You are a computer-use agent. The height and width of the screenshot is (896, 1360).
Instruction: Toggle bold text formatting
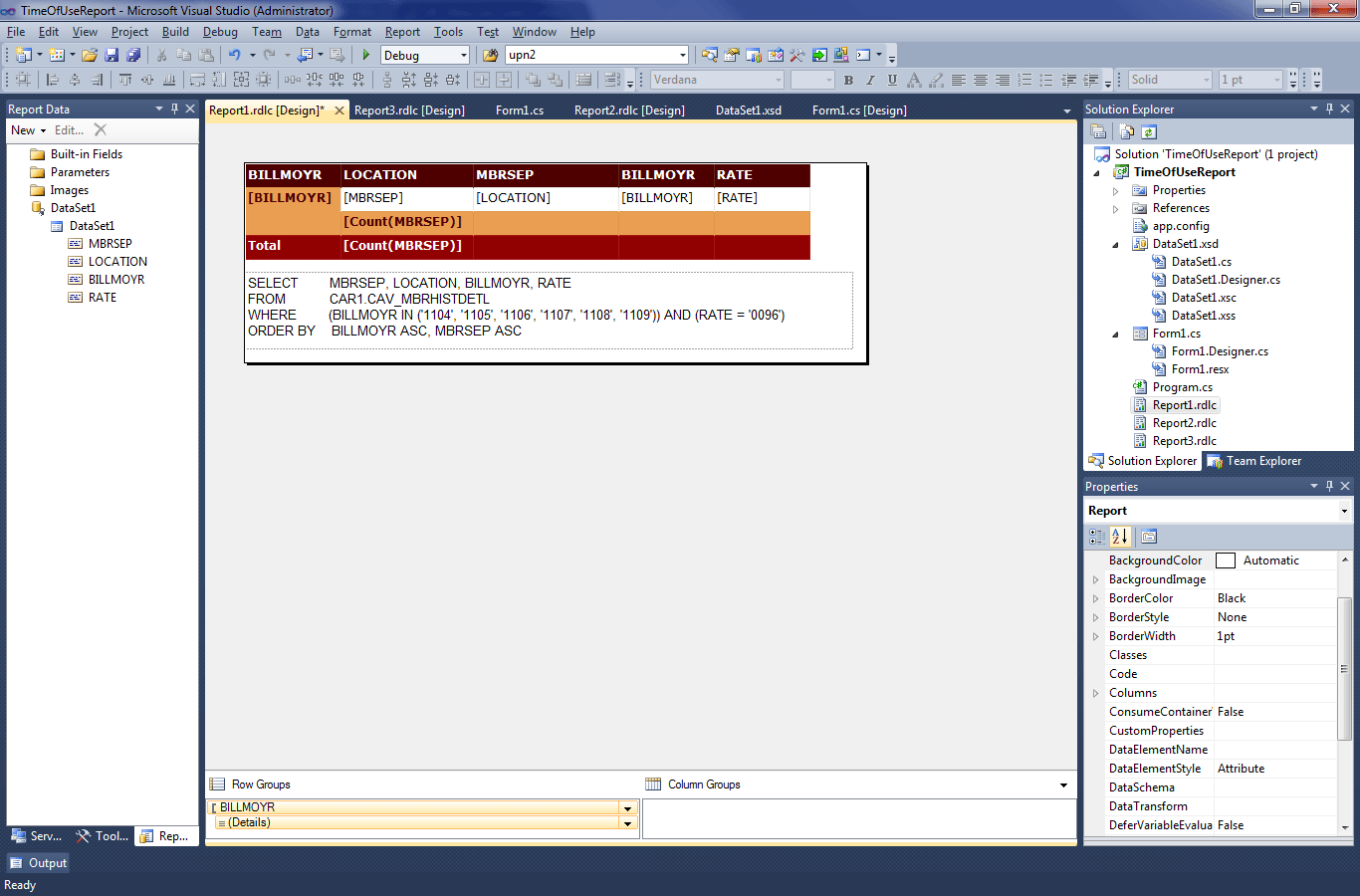coord(848,80)
